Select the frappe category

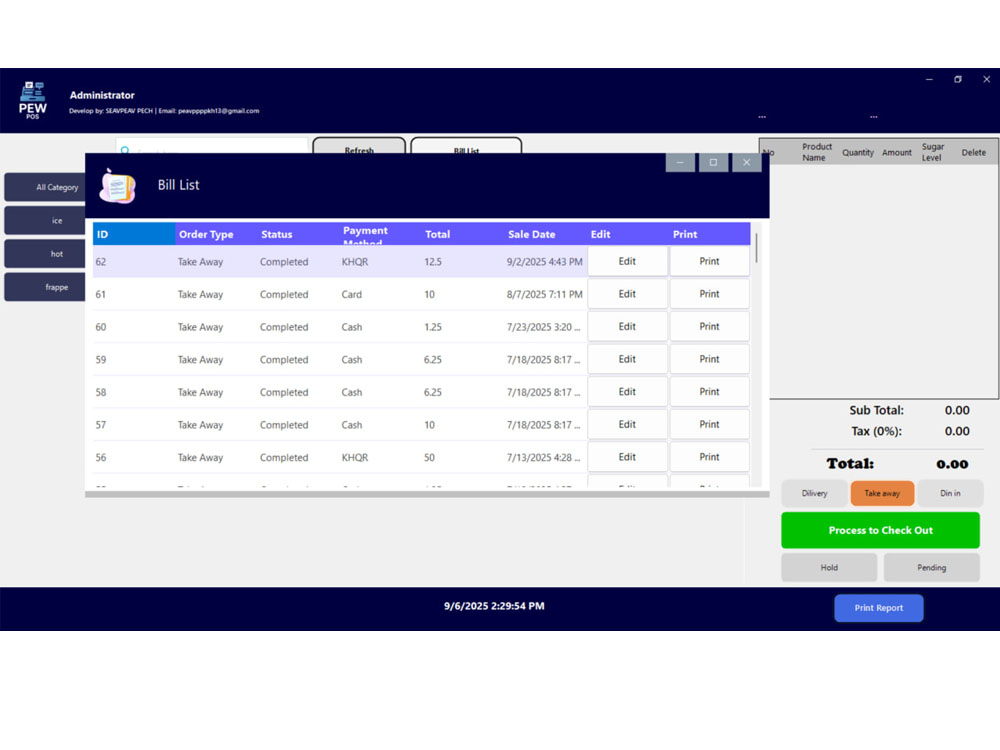(45, 287)
